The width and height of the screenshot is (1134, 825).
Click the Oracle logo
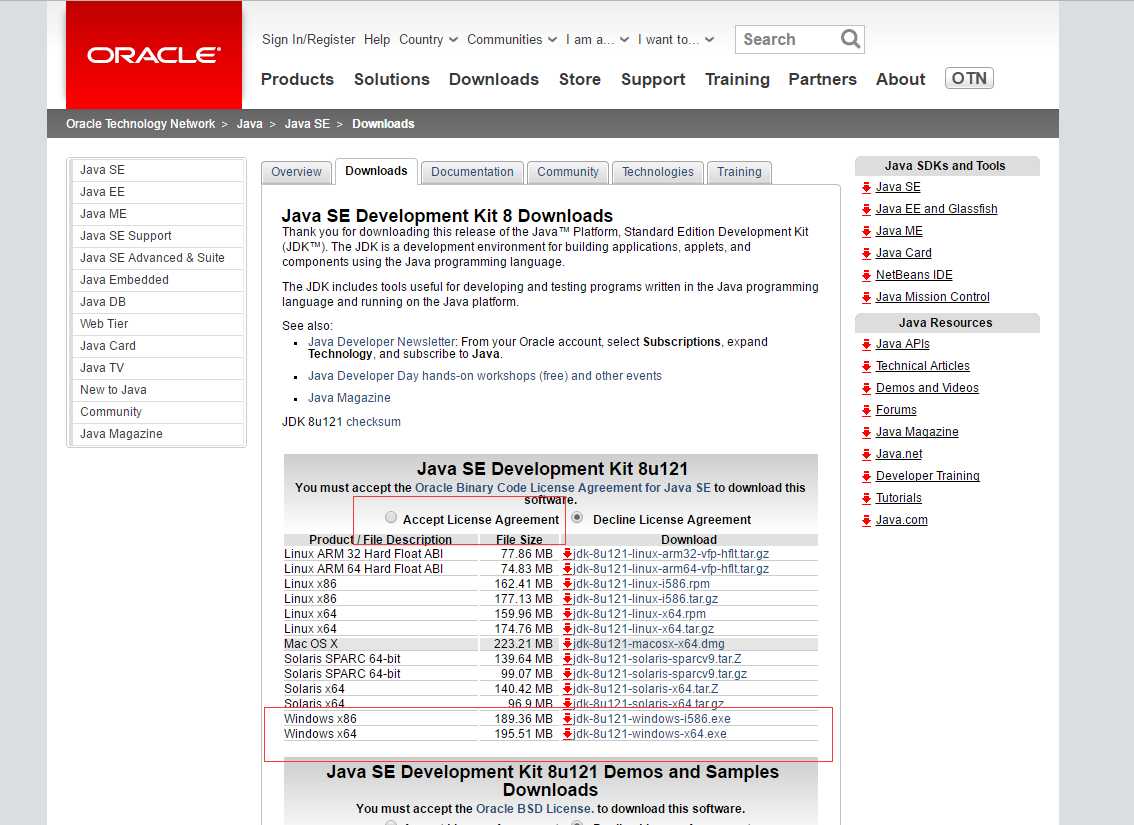pos(153,55)
